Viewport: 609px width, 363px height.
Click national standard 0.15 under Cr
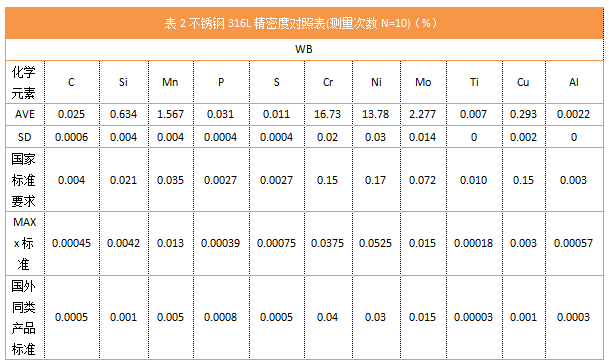coord(327,180)
